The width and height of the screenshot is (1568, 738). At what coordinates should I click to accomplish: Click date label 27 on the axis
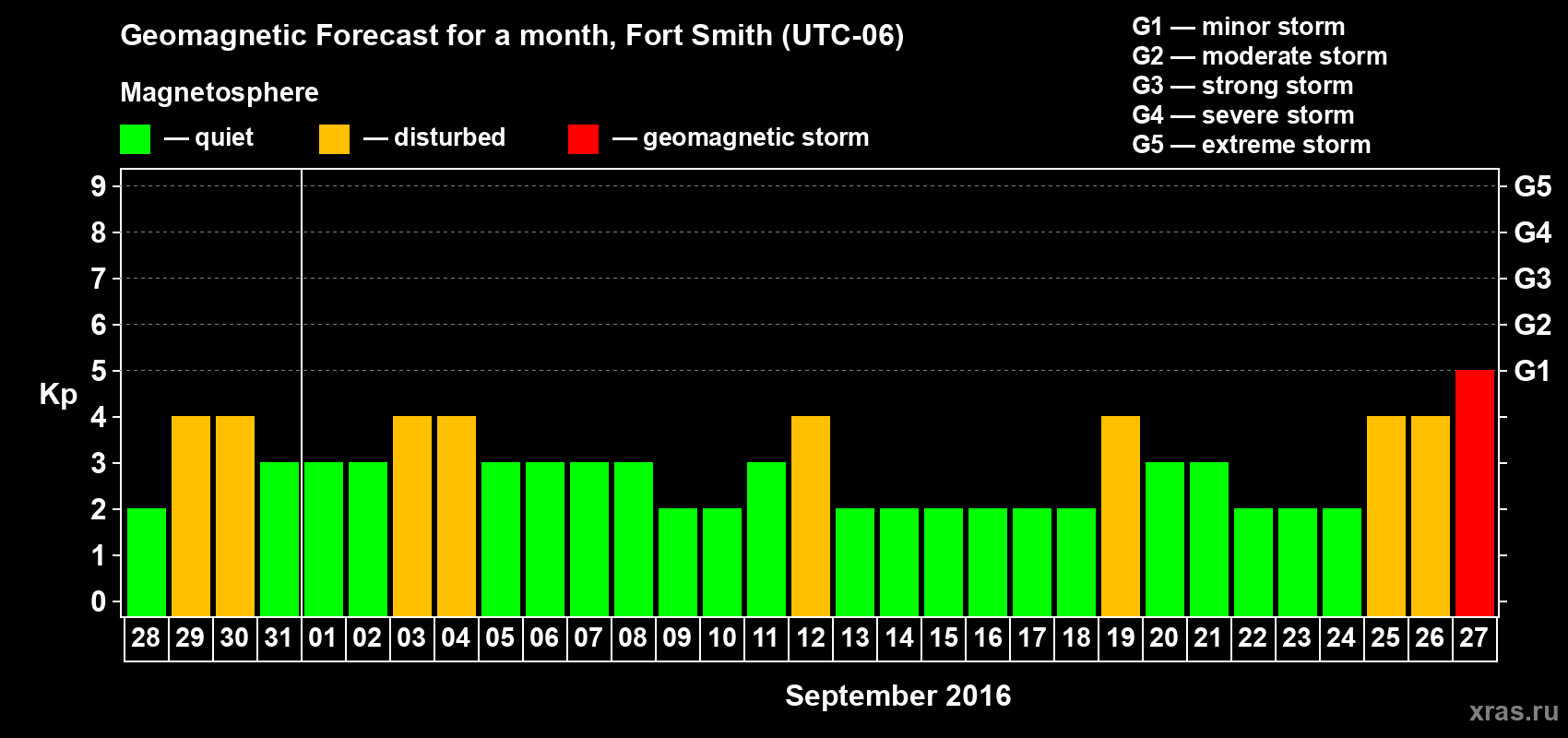click(x=1474, y=637)
